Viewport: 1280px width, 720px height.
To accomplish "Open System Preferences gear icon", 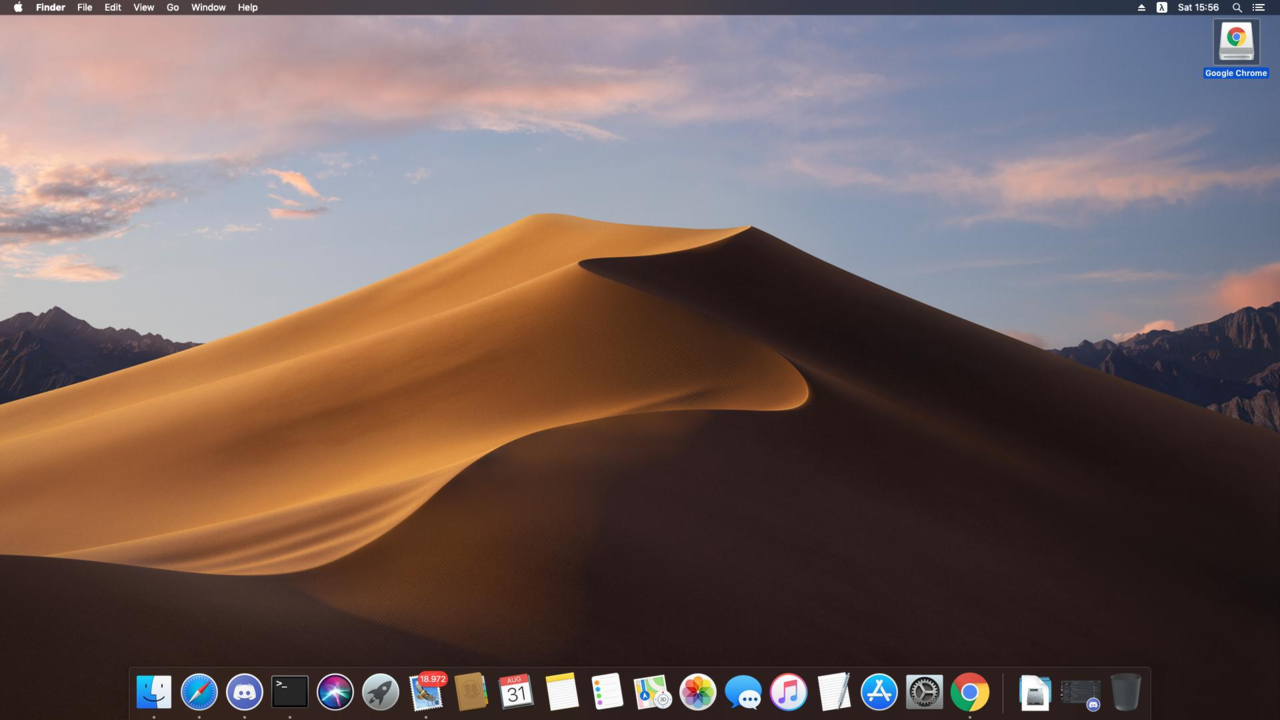I will 924,692.
